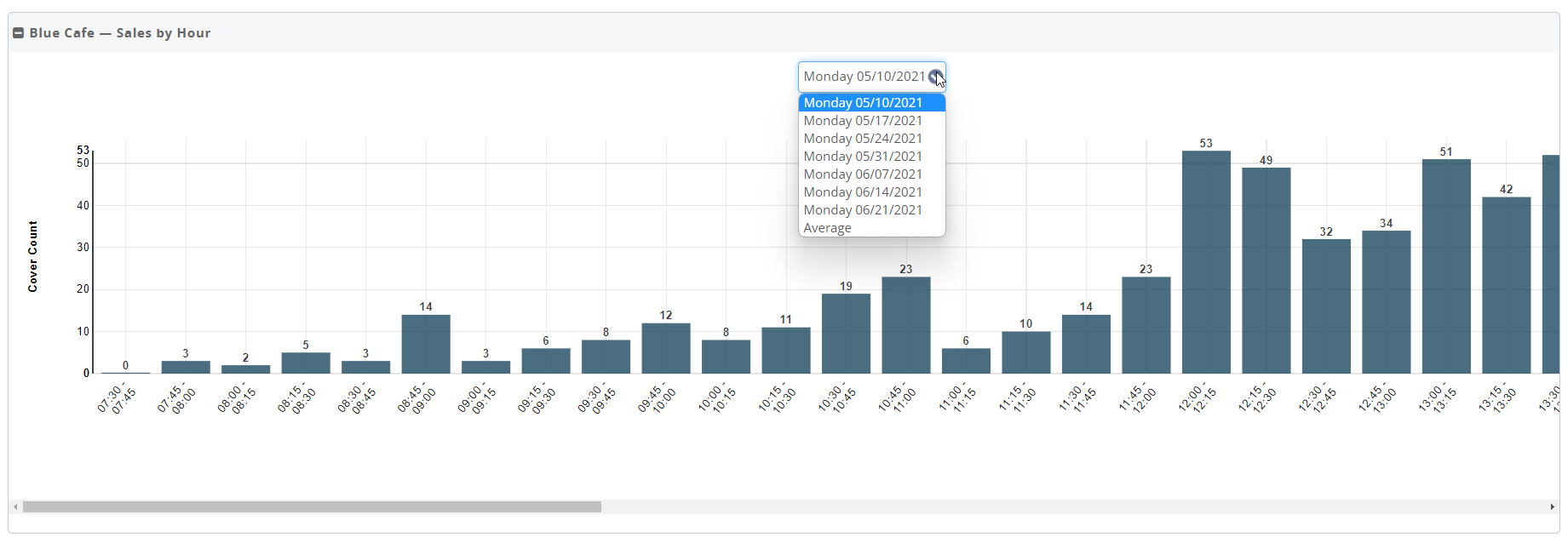Choose the Average option

pyautogui.click(x=827, y=228)
